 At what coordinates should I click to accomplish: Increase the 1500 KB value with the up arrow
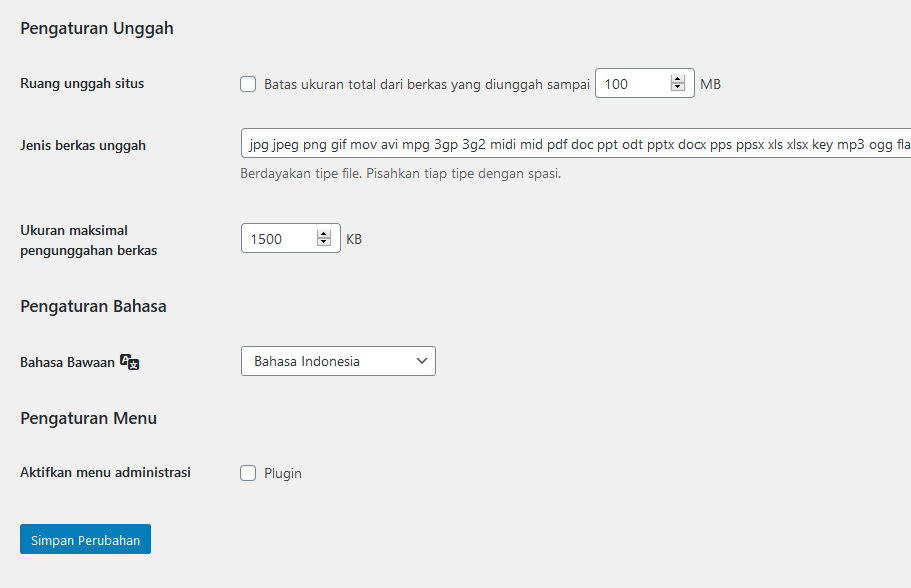pos(323,234)
